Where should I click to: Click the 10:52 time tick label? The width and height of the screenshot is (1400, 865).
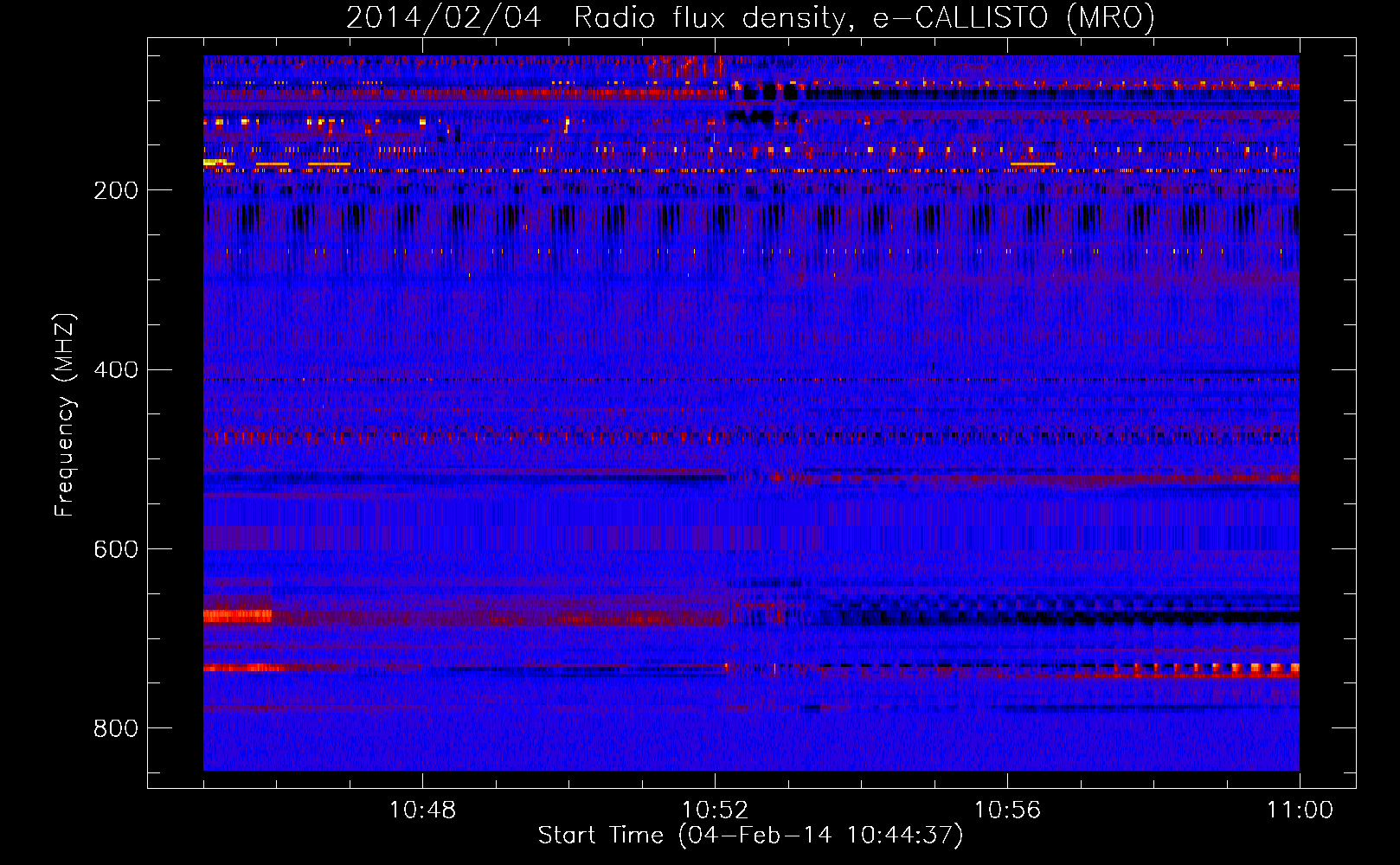click(715, 811)
